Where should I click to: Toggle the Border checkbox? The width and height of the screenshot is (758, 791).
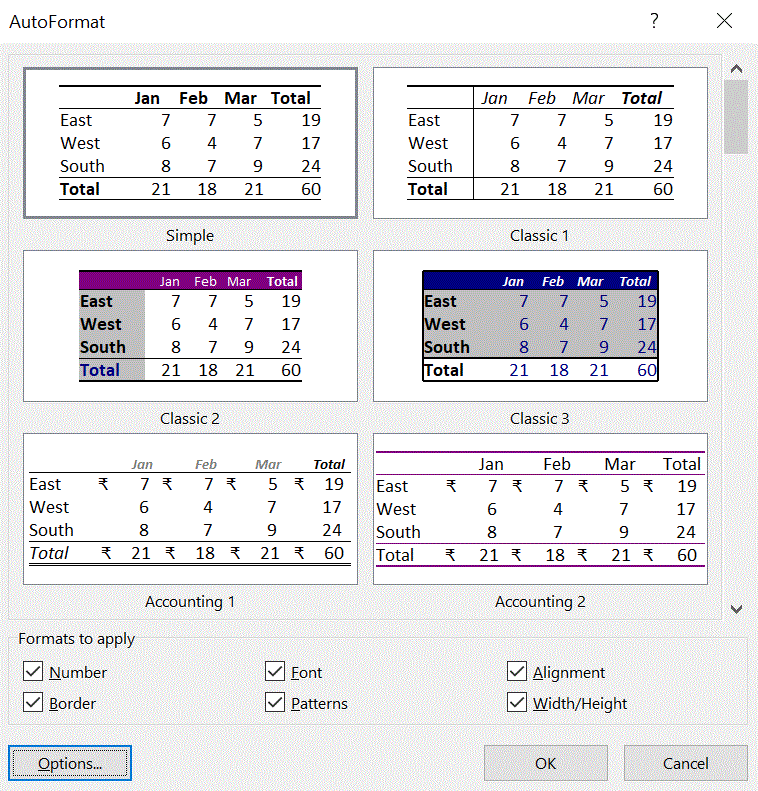click(33, 703)
